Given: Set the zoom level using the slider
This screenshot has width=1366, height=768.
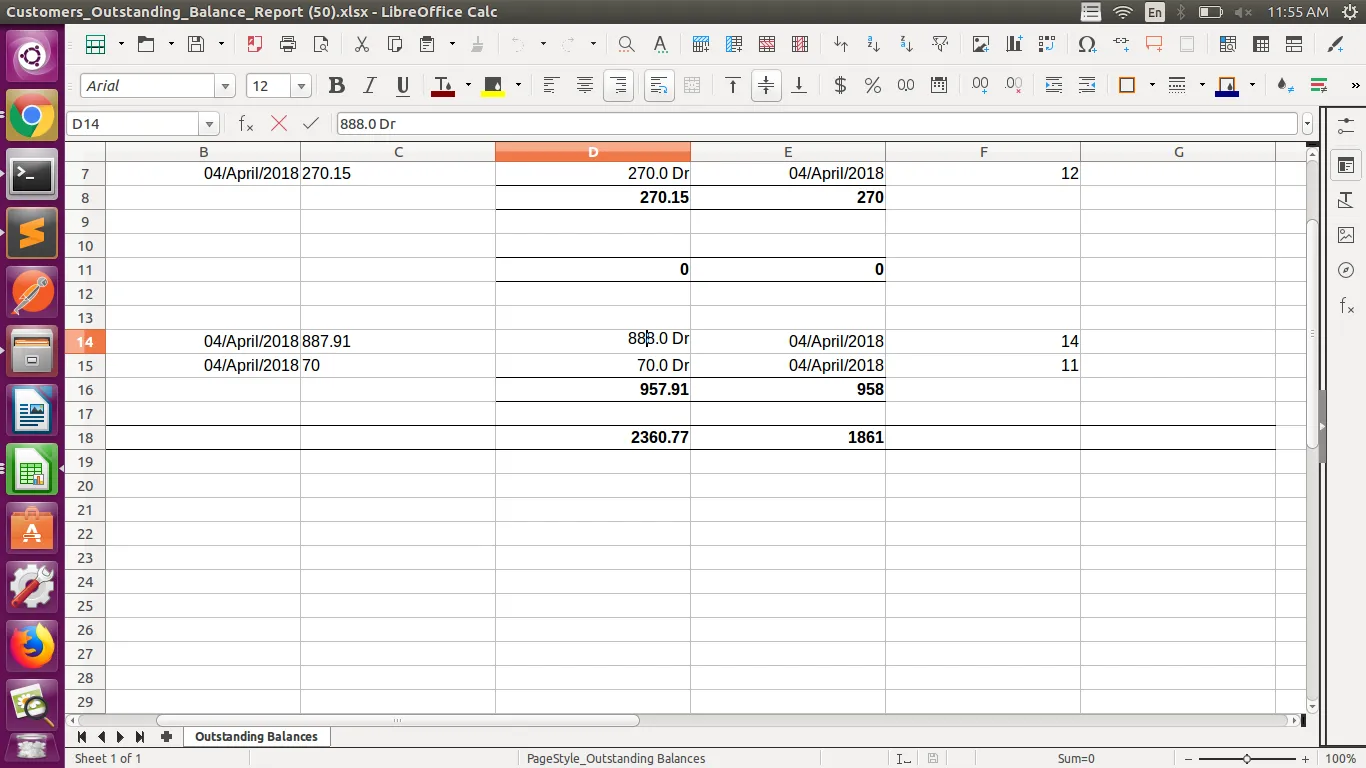Looking at the screenshot, I should pos(1246,759).
